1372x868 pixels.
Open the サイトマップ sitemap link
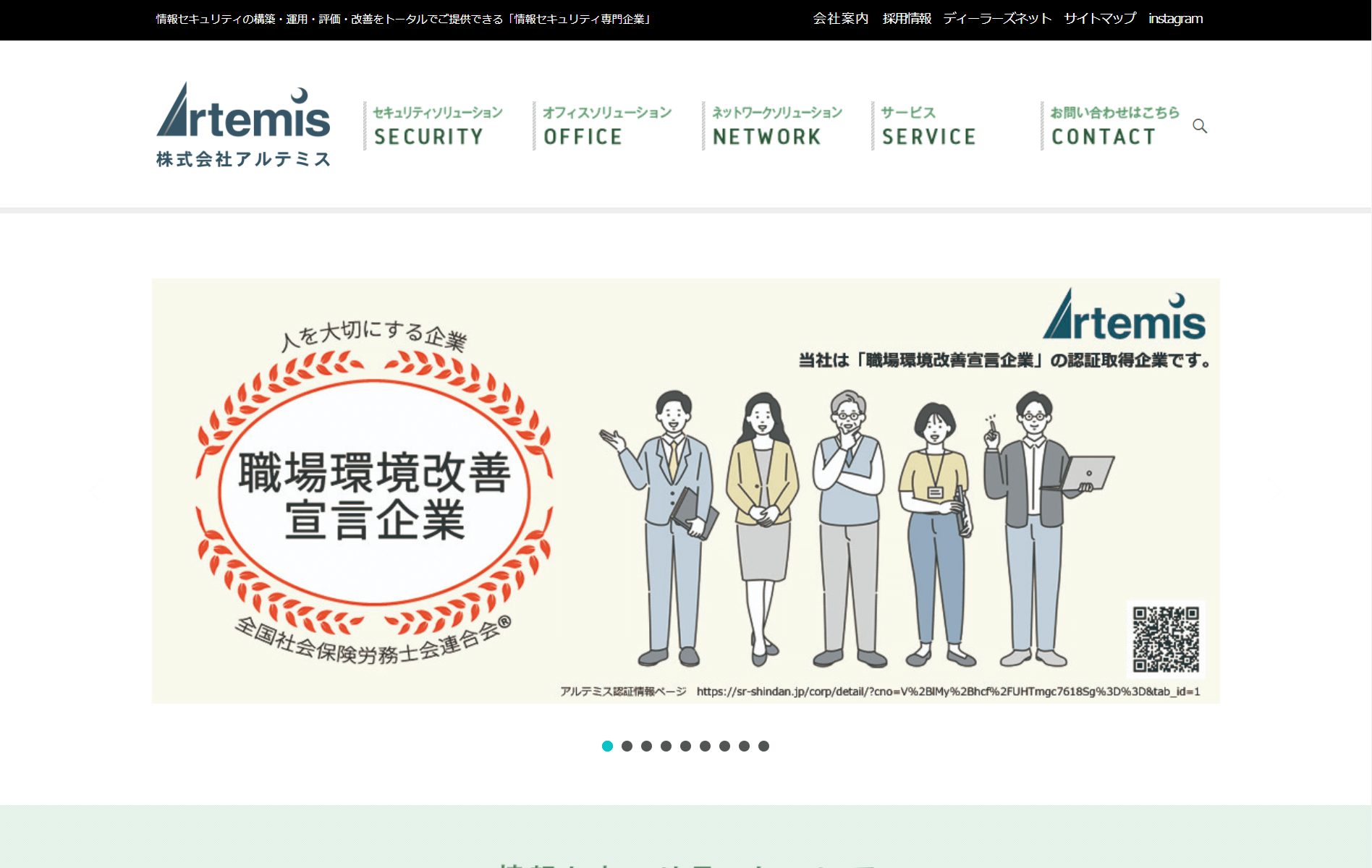tap(1099, 19)
